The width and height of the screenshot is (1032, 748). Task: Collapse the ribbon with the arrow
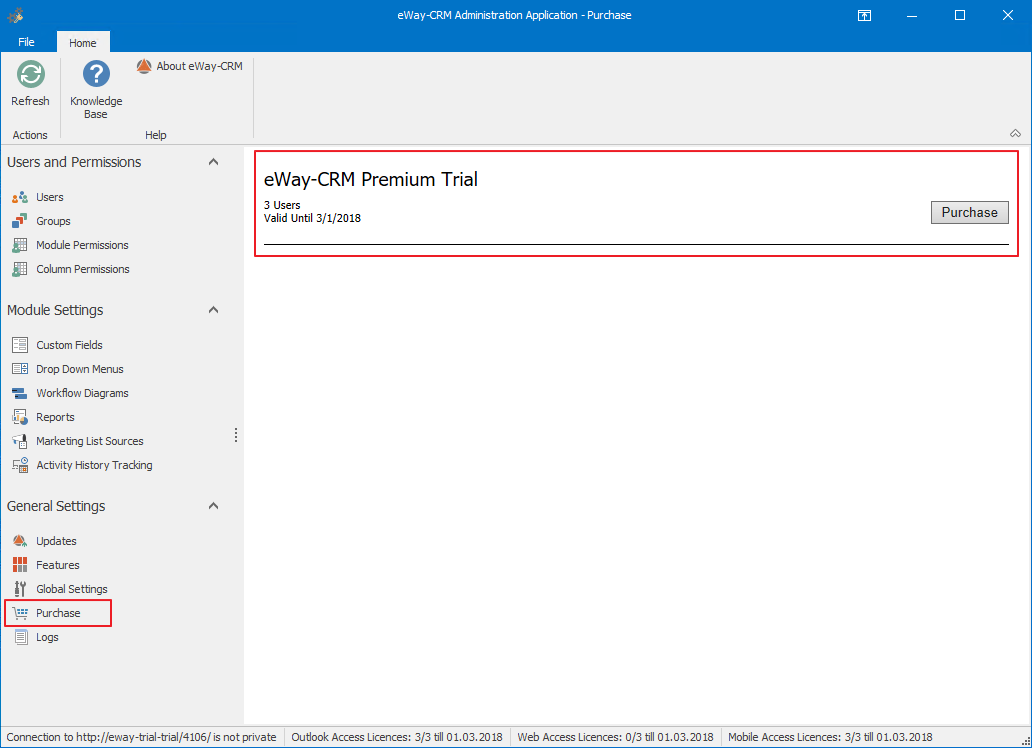(x=1016, y=134)
